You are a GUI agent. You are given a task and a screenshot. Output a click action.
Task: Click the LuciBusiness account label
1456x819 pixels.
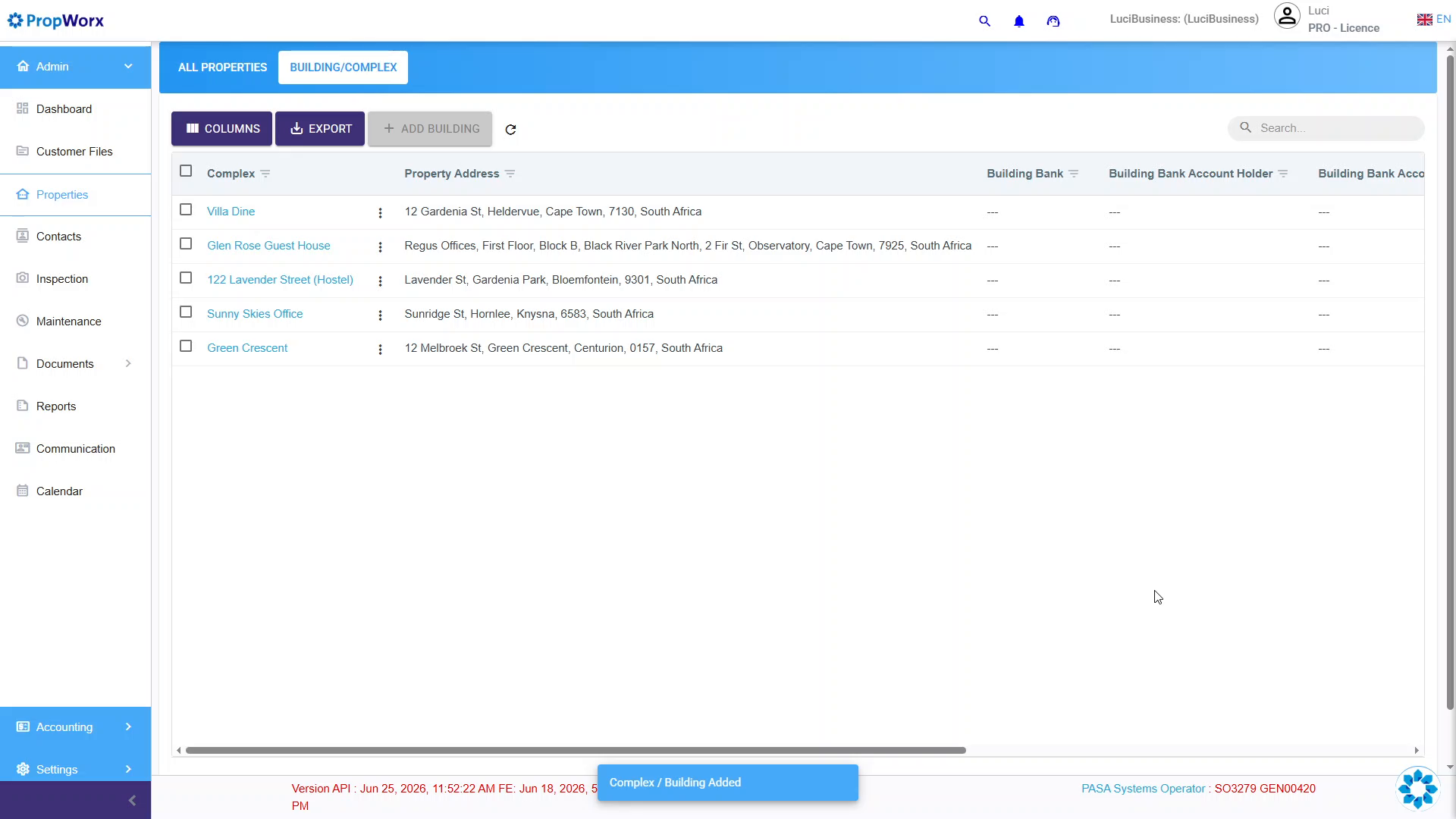point(1184,19)
